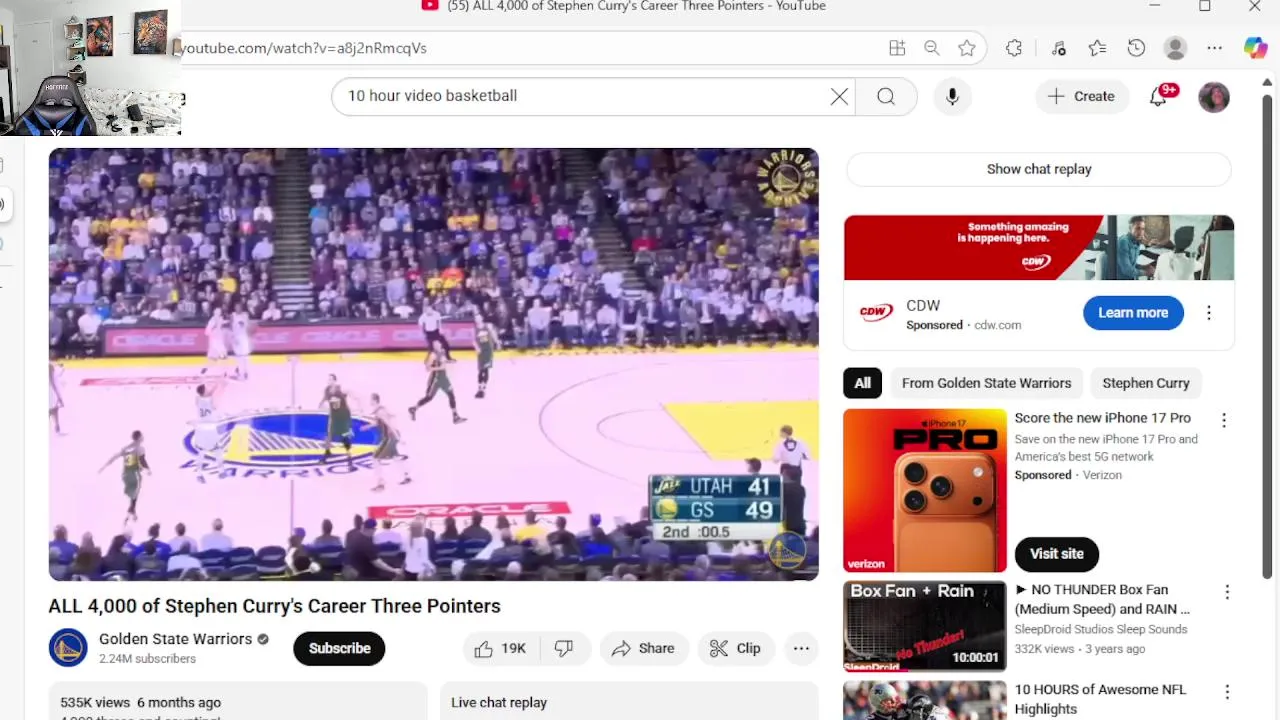Open options for NO THUNDER Box Fan video

click(x=1227, y=592)
